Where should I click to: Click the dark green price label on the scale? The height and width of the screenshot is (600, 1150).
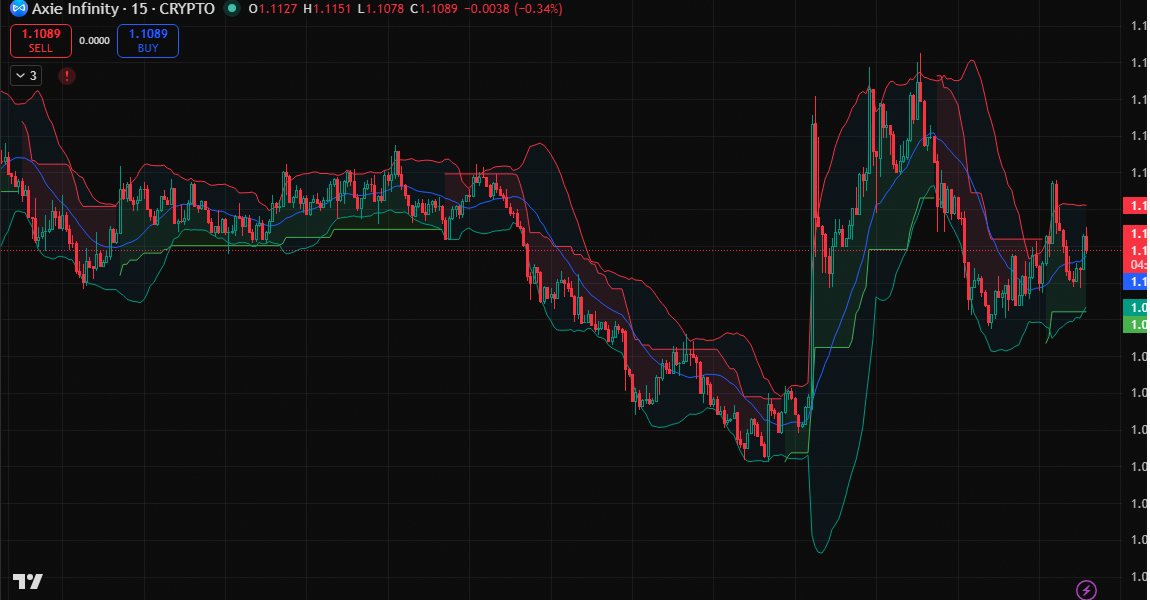1136,307
